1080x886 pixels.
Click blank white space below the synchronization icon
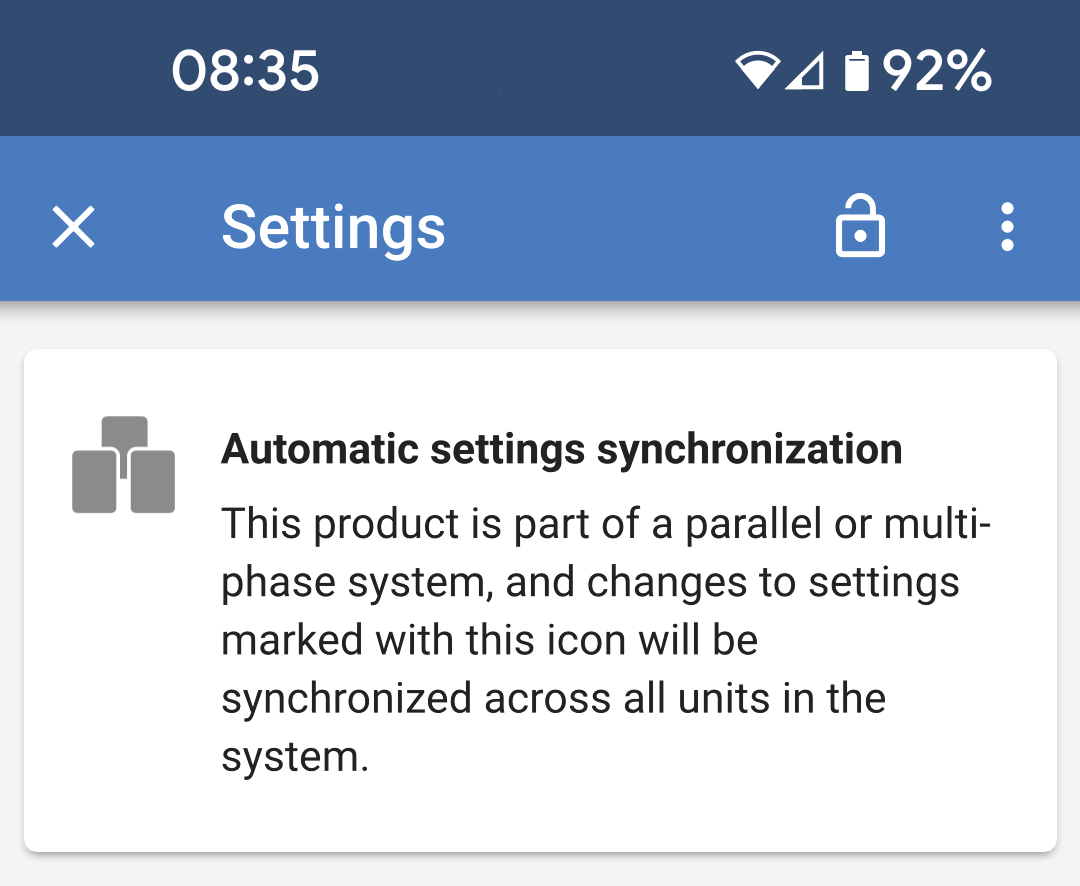point(124,680)
